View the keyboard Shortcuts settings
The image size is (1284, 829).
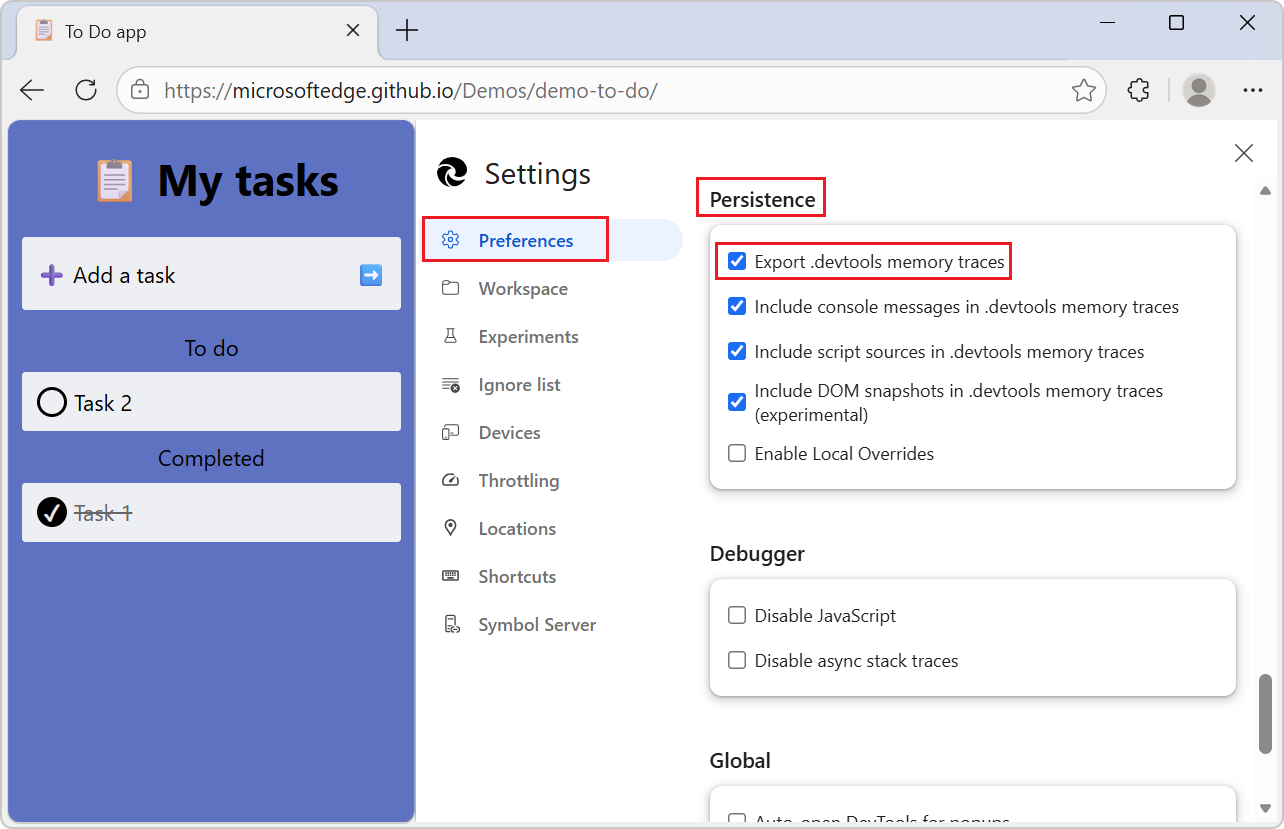tap(517, 576)
